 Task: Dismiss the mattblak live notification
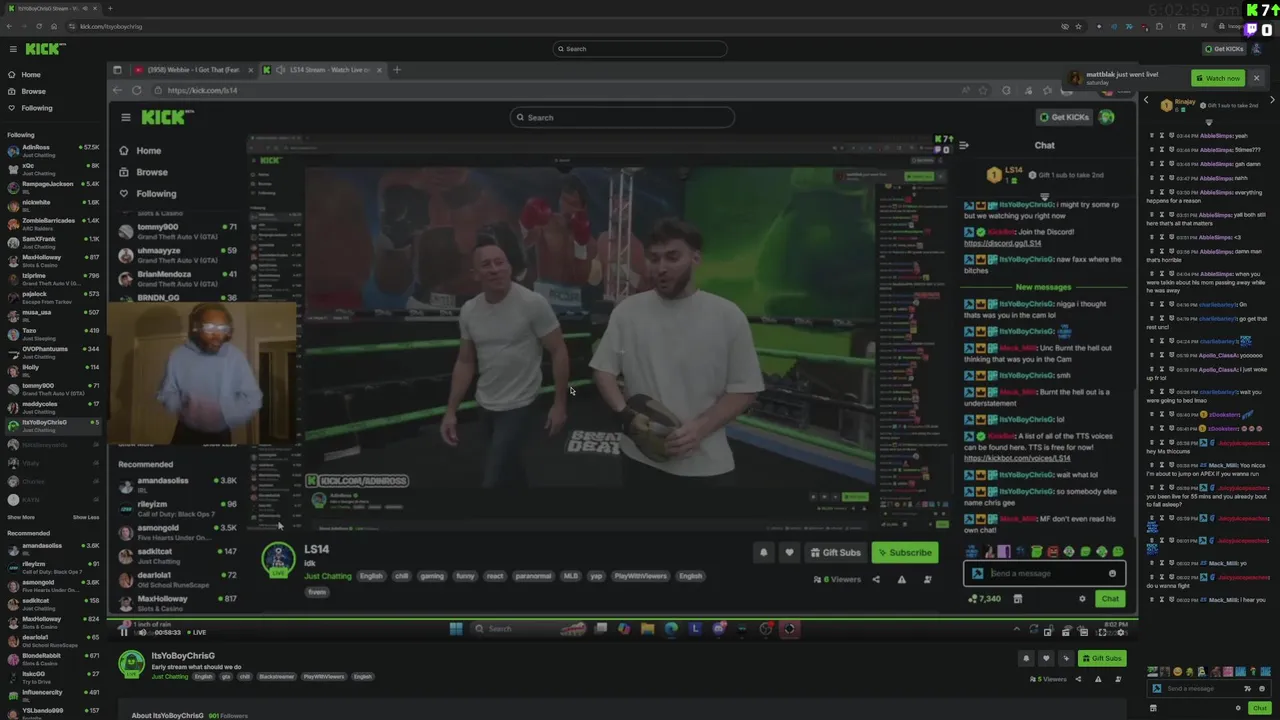pos(1256,78)
